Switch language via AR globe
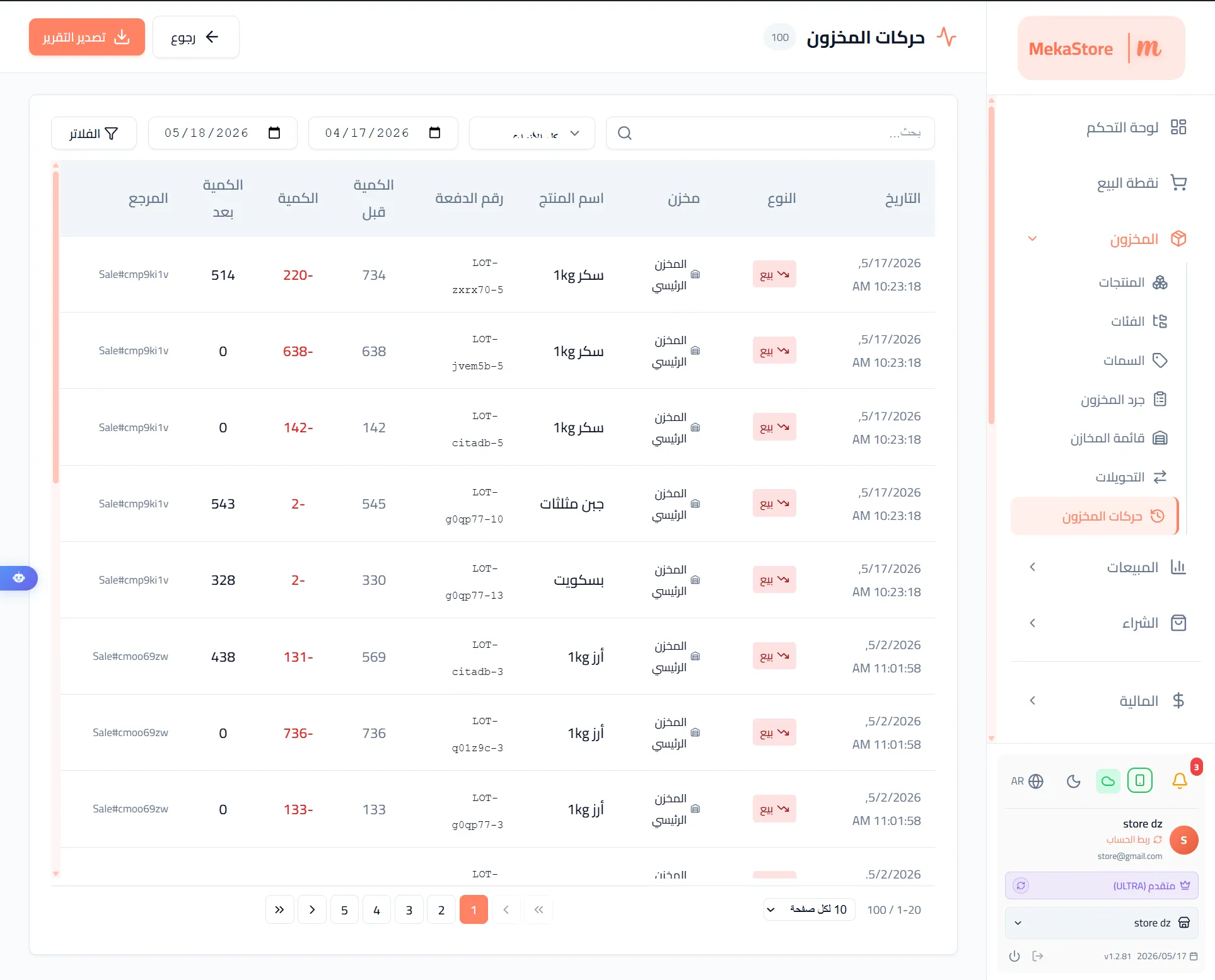Image resolution: width=1215 pixels, height=980 pixels. (x=1027, y=781)
